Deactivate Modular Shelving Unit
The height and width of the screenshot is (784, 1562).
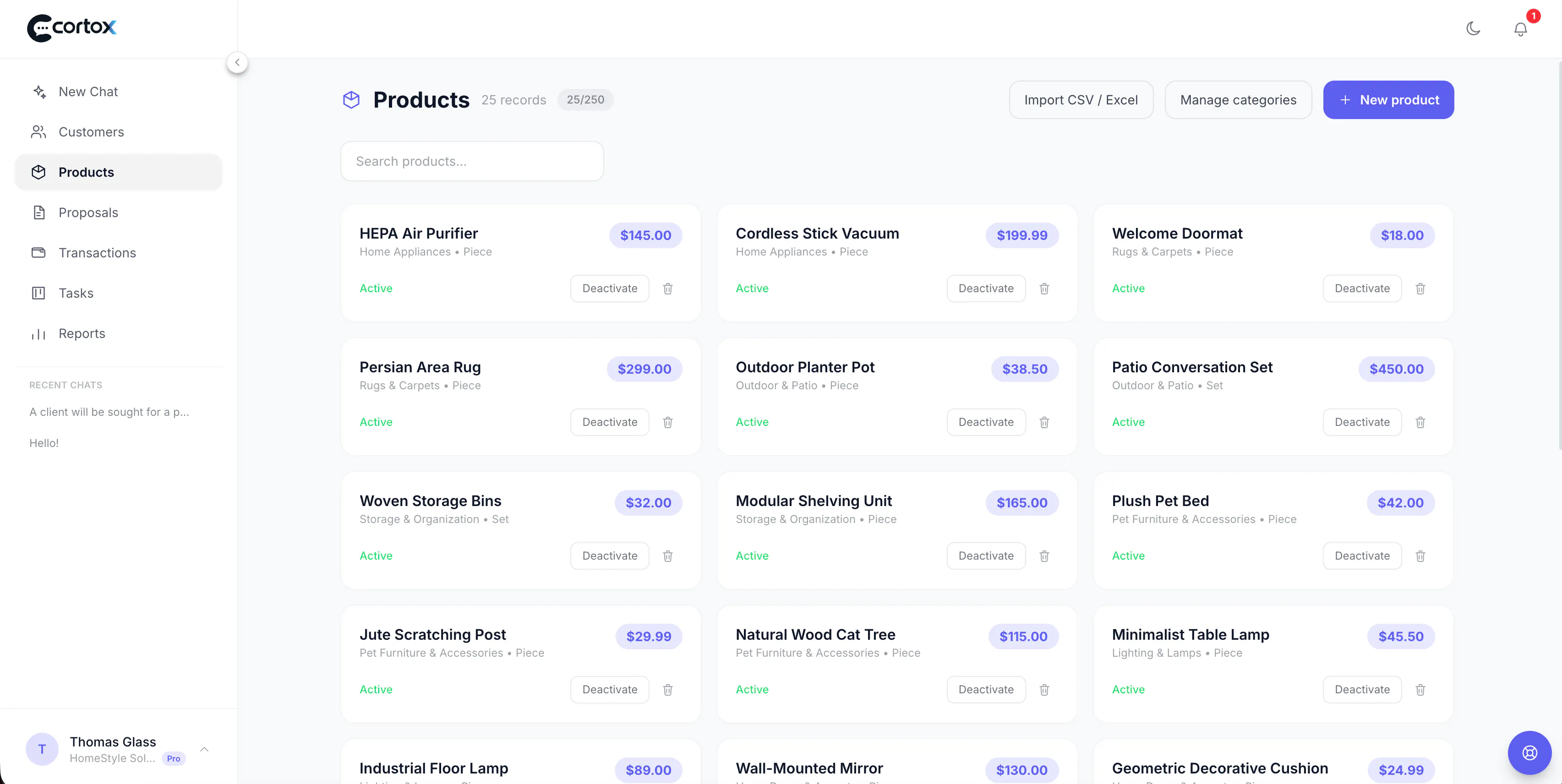point(986,556)
